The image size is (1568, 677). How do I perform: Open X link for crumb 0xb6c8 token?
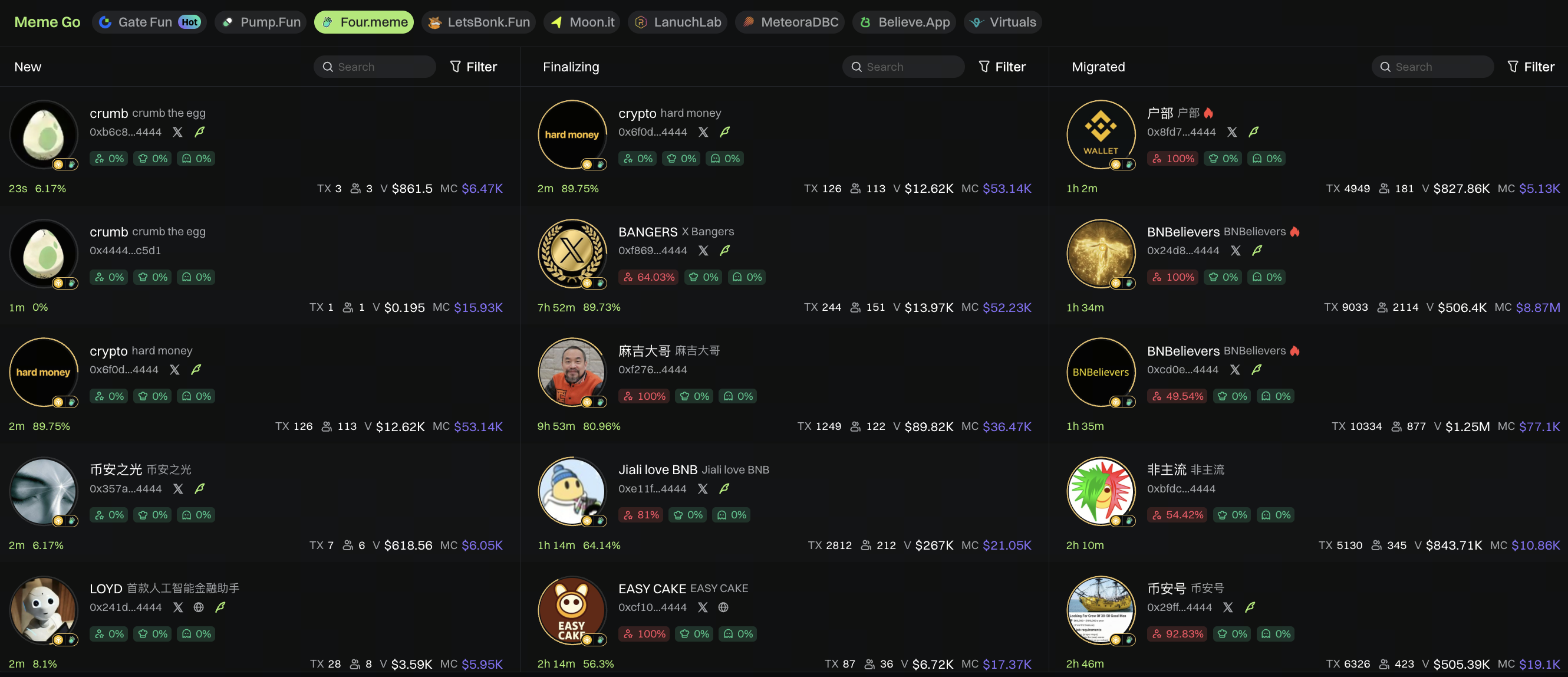(177, 132)
